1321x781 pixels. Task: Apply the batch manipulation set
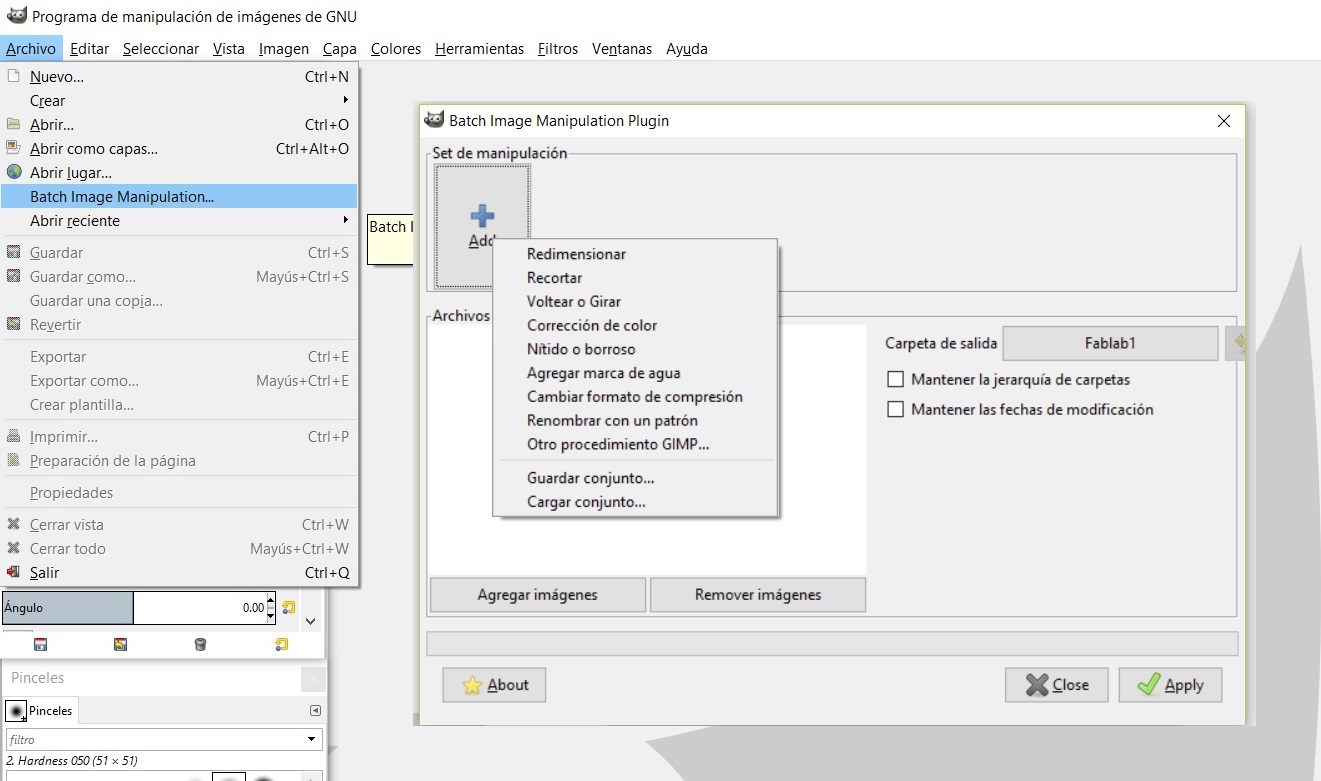coord(1170,685)
